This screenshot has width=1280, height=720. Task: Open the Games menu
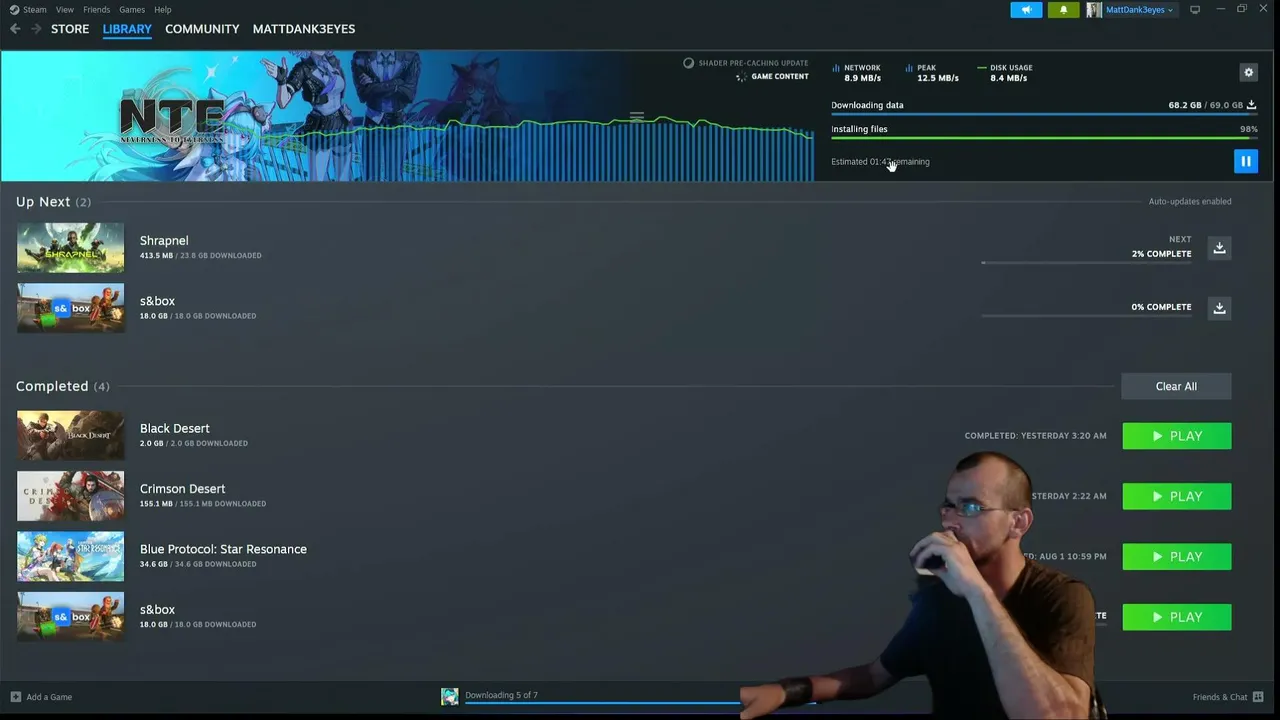tap(132, 10)
